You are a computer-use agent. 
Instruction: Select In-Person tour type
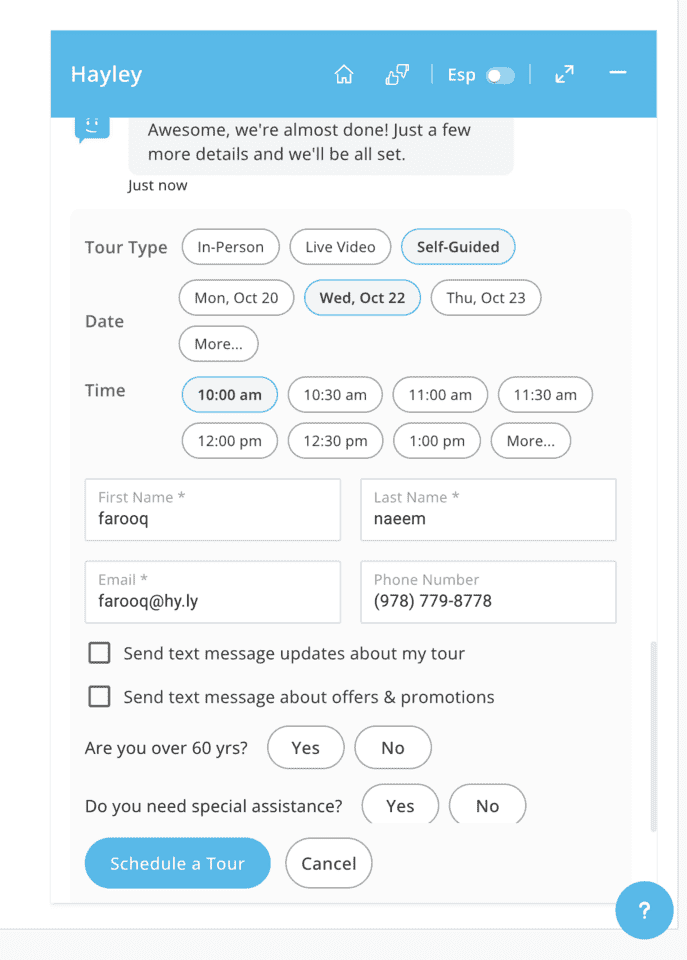coord(231,247)
